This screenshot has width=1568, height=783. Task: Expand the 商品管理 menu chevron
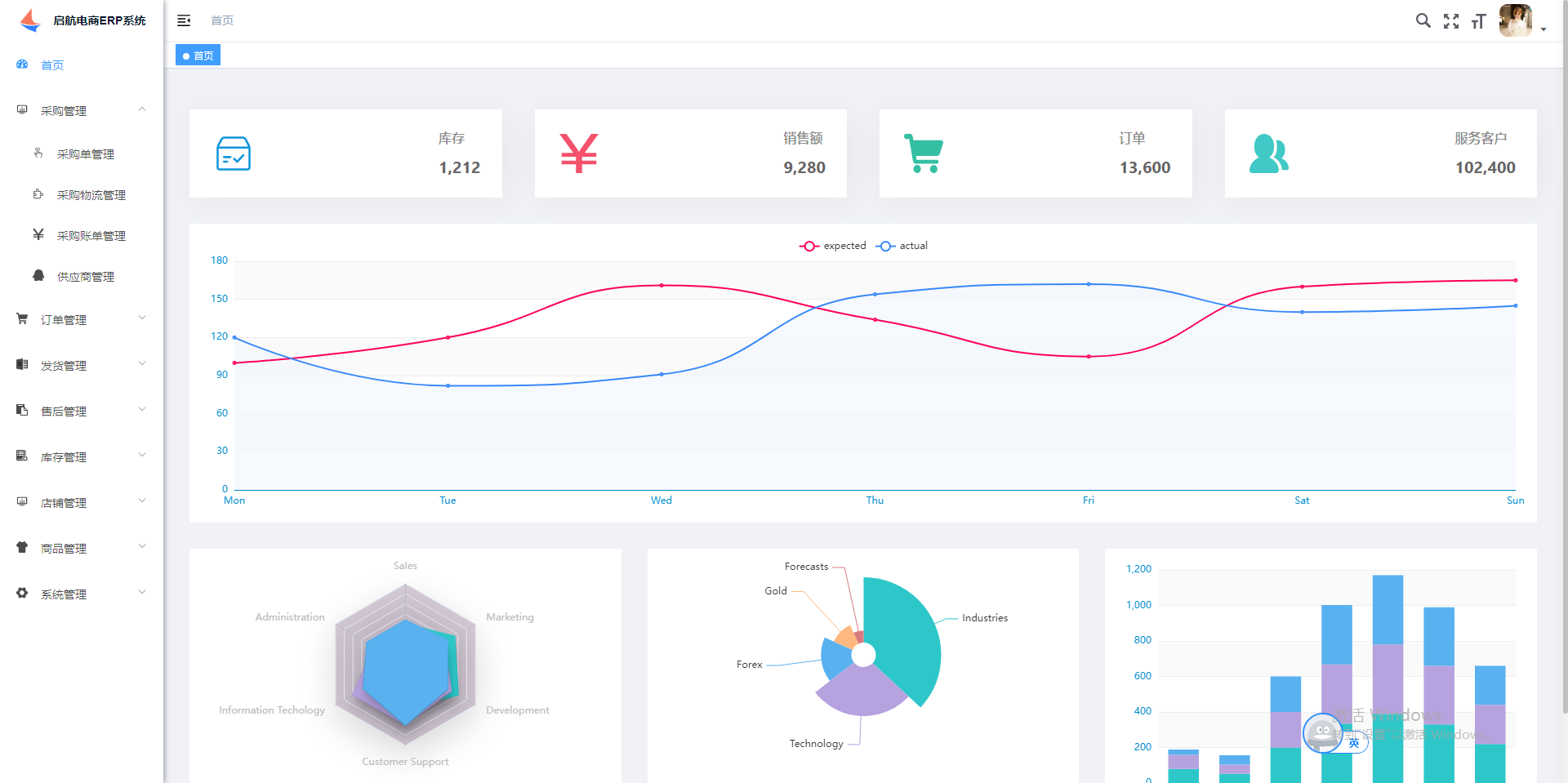click(x=142, y=546)
